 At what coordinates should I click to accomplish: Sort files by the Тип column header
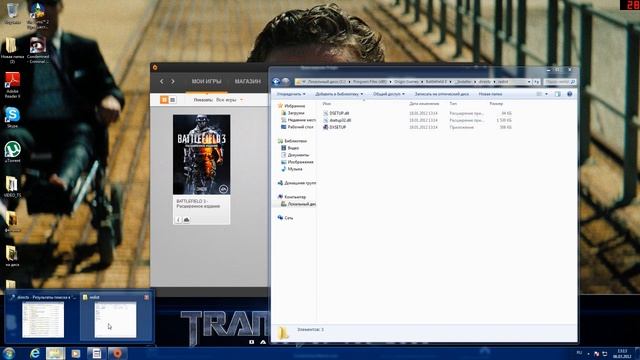[453, 104]
